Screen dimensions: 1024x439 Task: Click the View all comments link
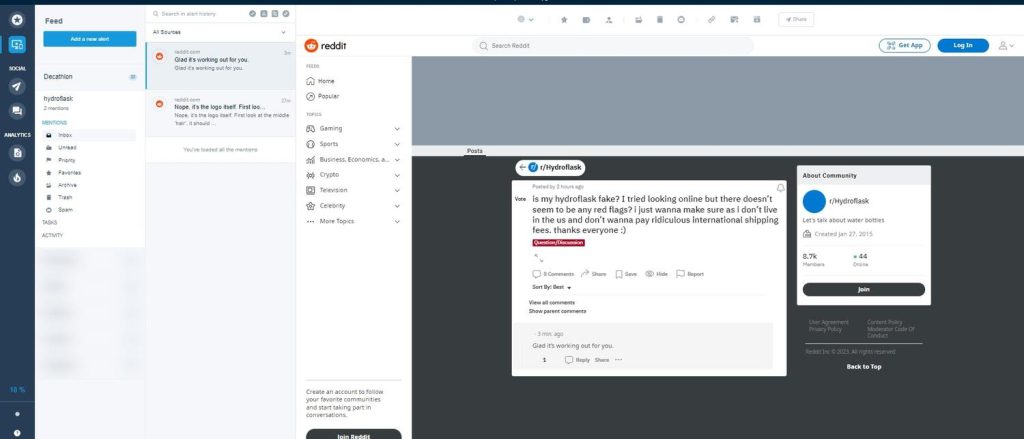552,303
